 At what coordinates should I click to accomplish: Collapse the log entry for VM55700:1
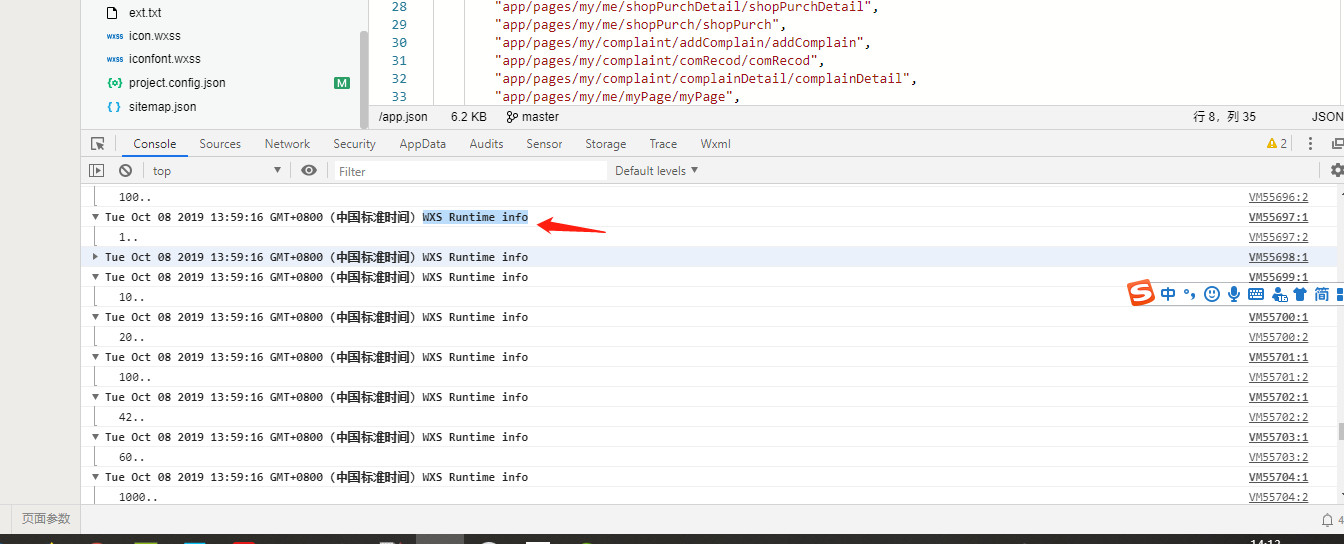(96, 317)
